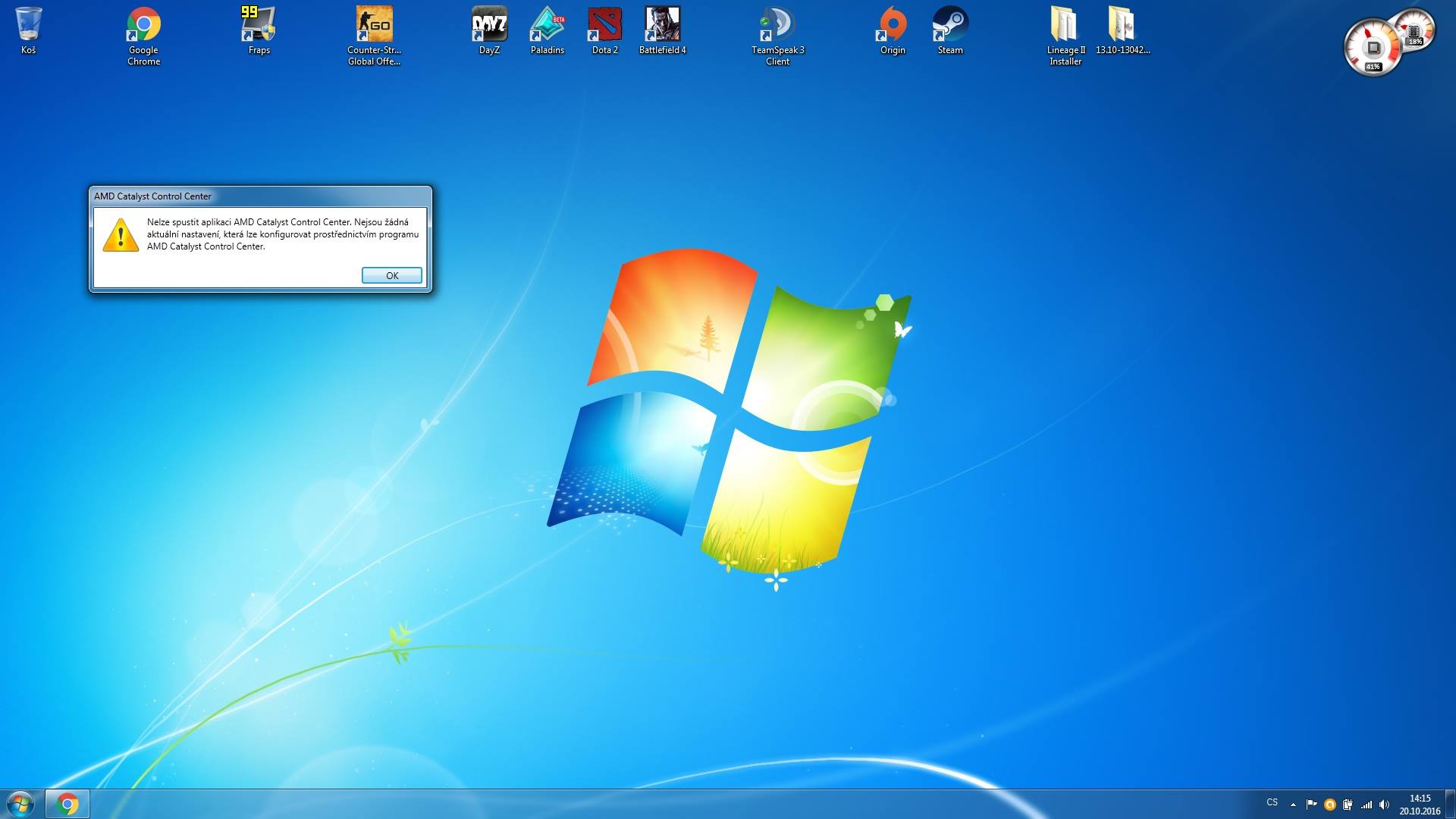
Task: Select the Origin desktop shortcut
Action: coord(893,31)
